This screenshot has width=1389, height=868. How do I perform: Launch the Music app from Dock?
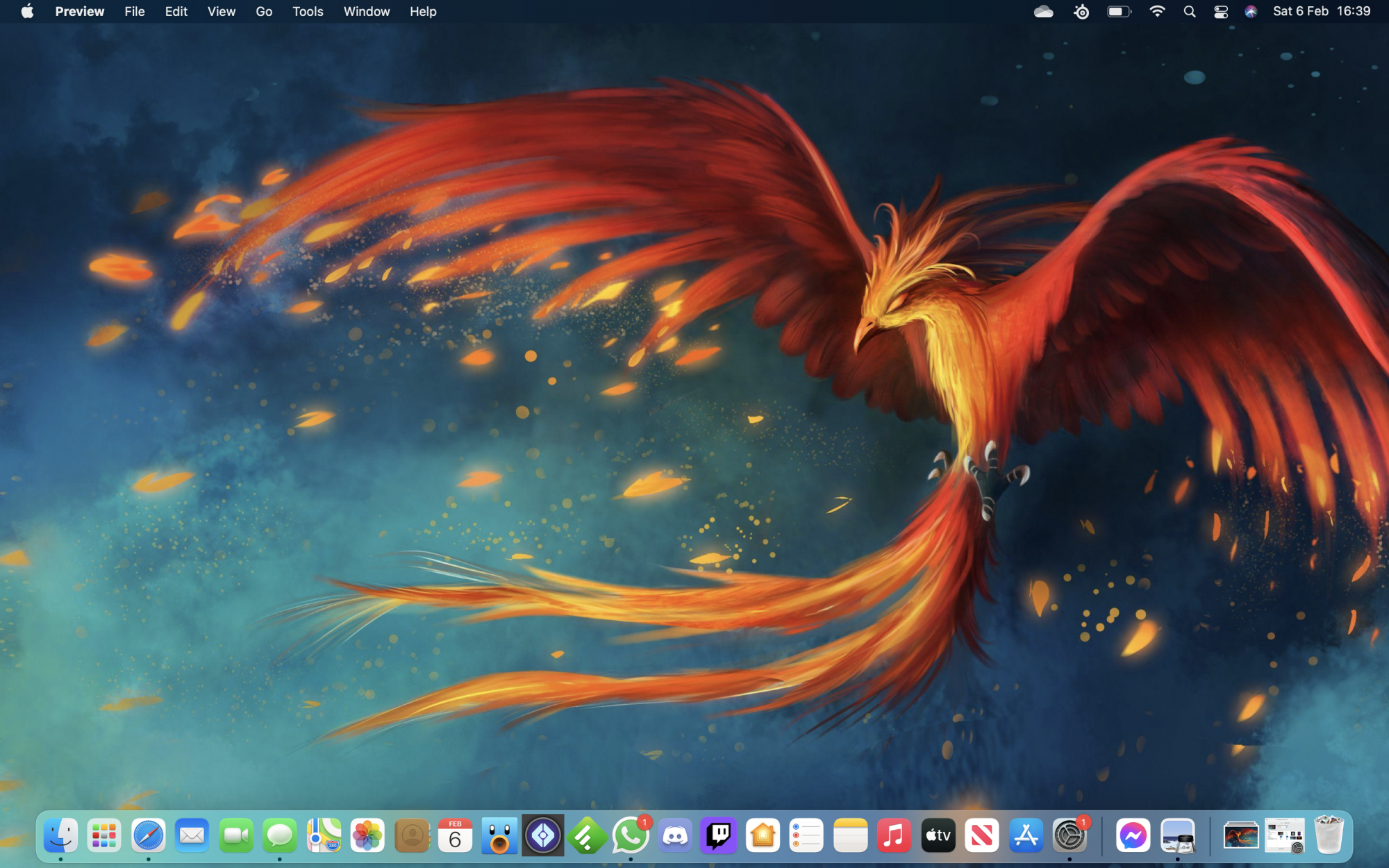coord(894,835)
